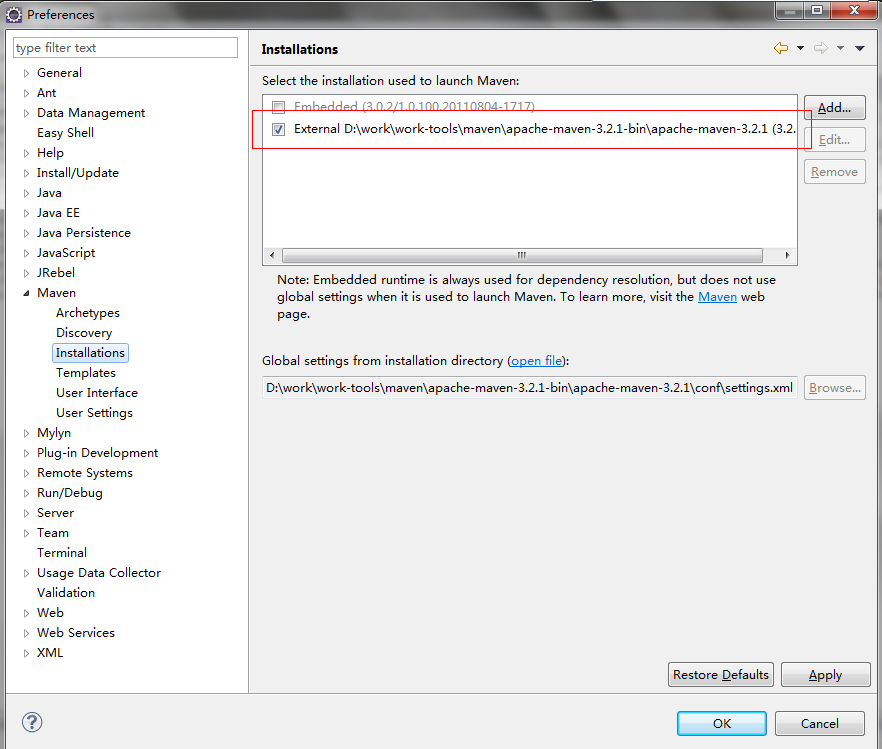Click the global settings.xml path field
This screenshot has height=749, width=882.
[529, 388]
